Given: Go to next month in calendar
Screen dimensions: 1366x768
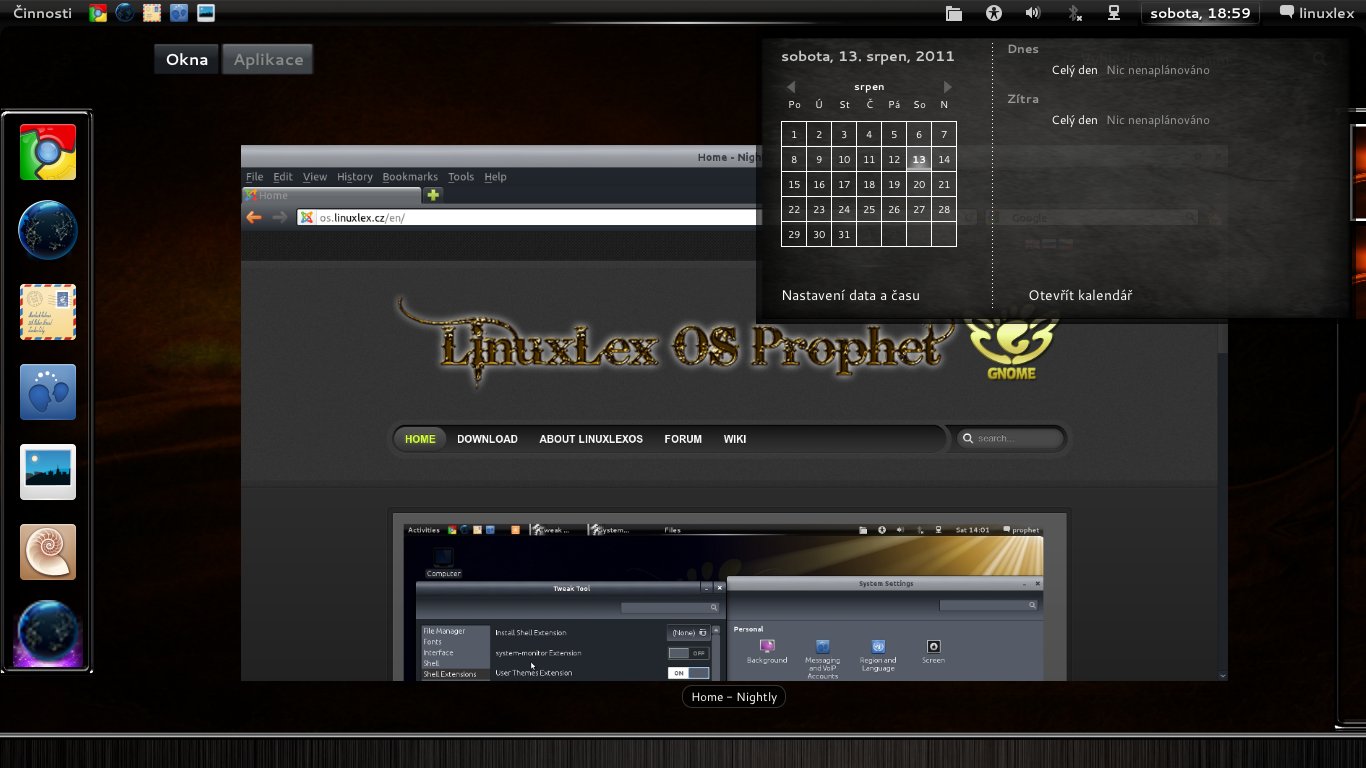Looking at the screenshot, I should pos(947,87).
